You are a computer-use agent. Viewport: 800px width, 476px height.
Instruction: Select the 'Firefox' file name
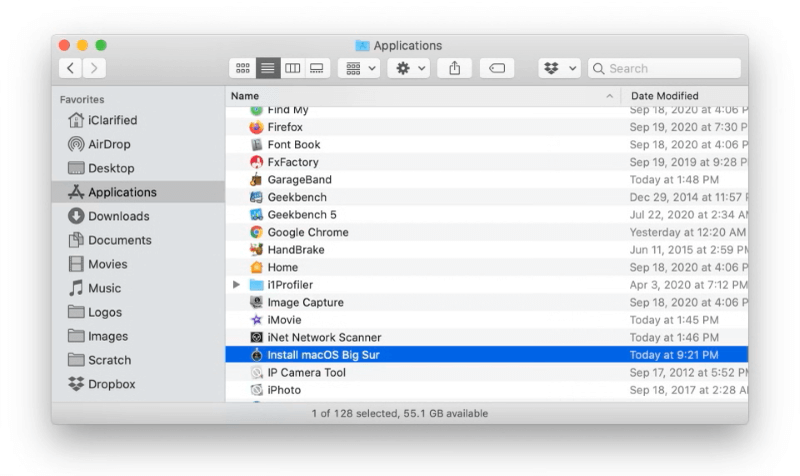(285, 127)
